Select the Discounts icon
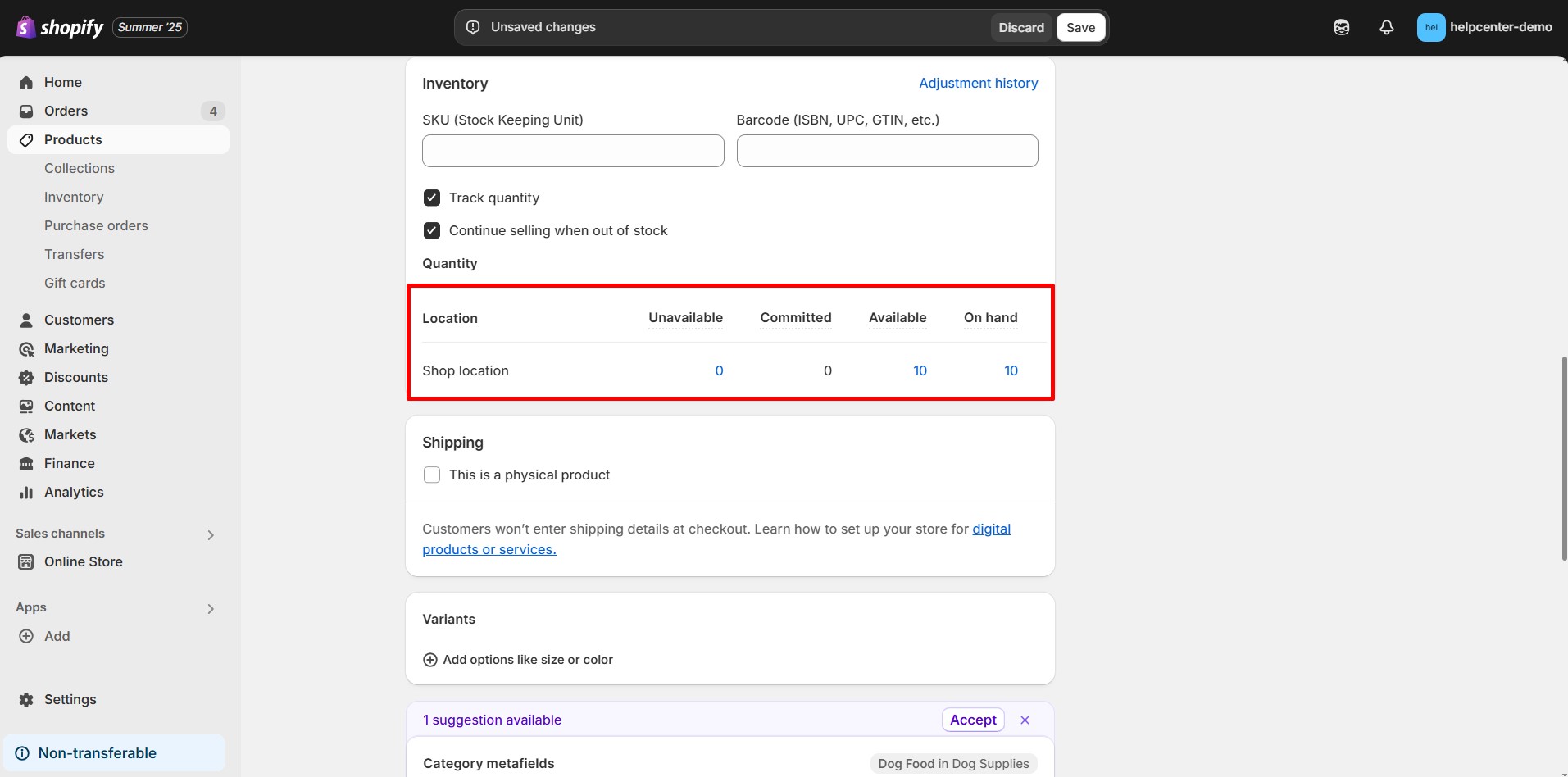 [27, 377]
